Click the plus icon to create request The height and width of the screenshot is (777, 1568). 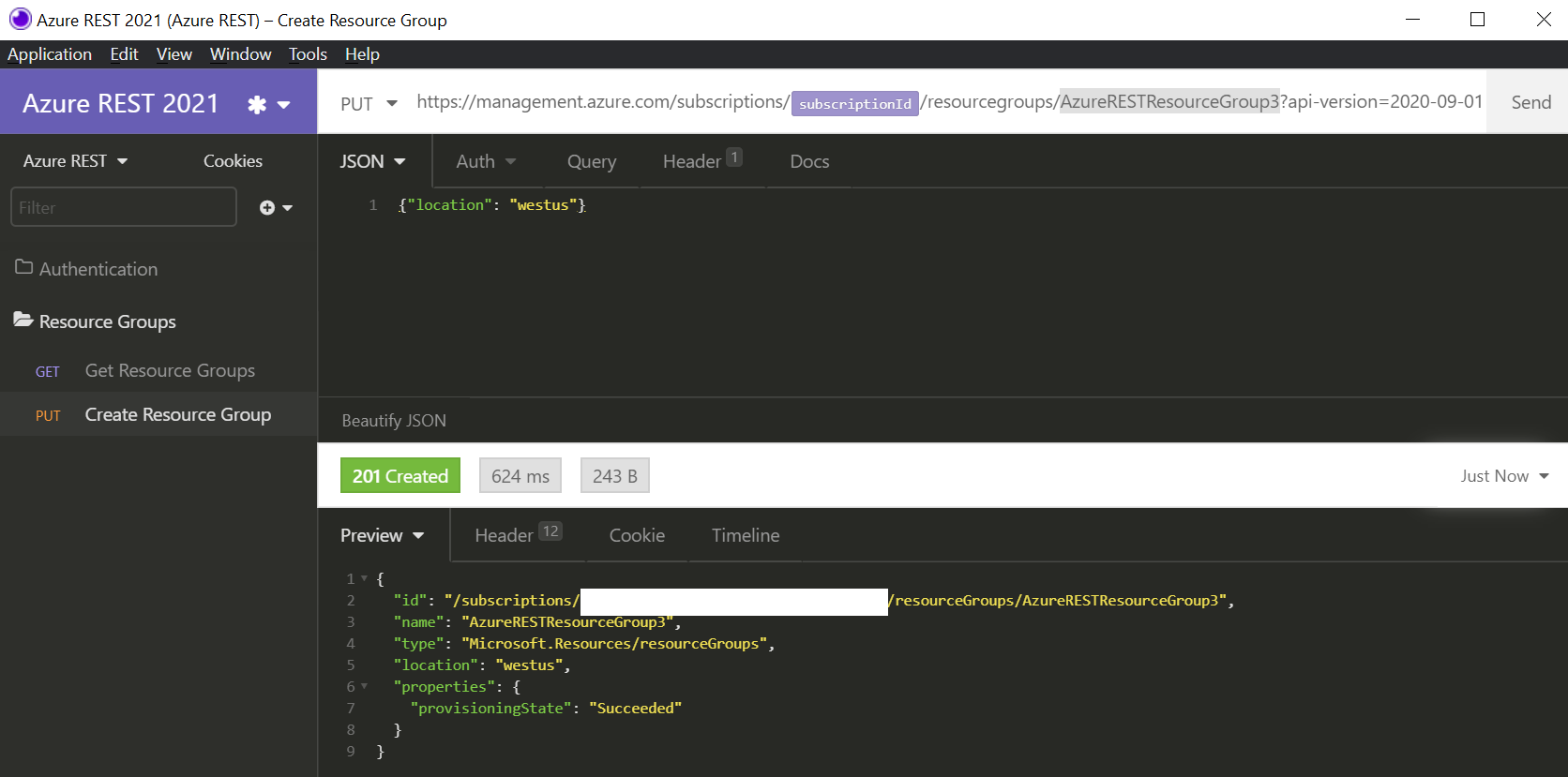pos(268,208)
